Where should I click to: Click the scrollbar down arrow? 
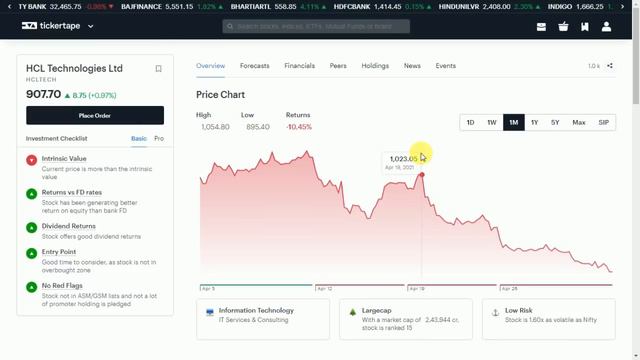pyautogui.click(x=636, y=357)
